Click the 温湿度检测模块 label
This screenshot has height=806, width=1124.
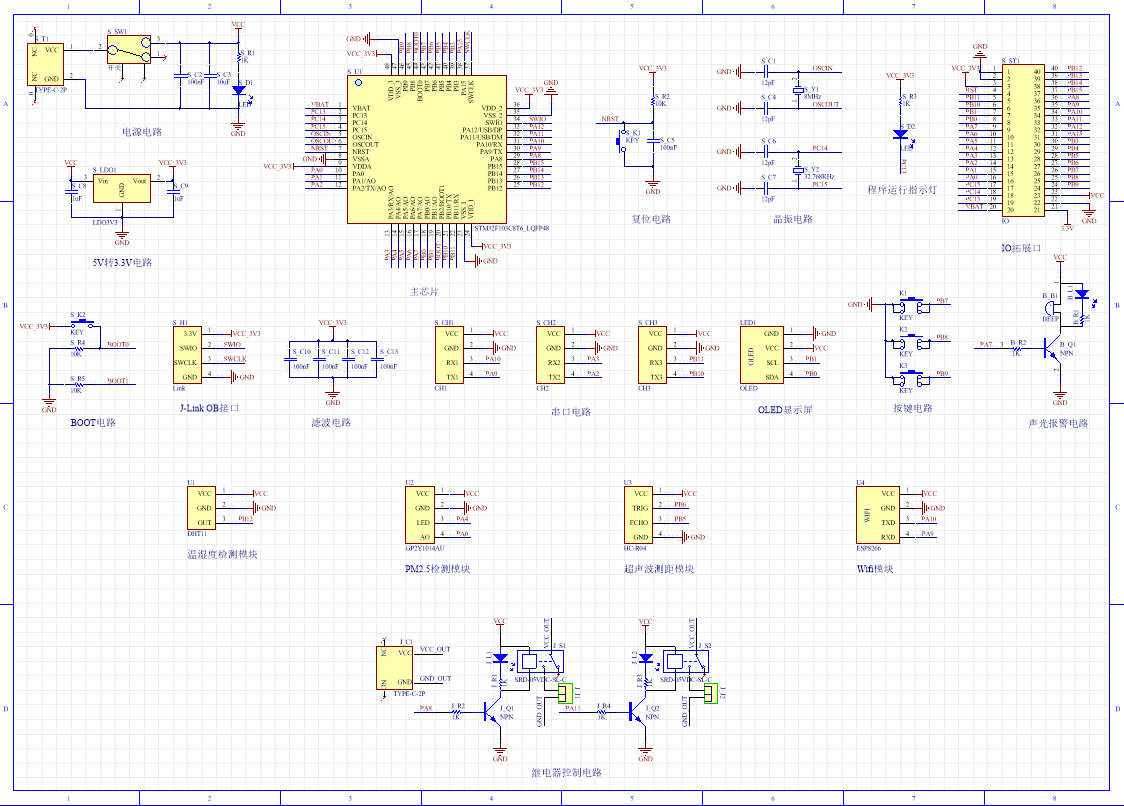[222, 554]
